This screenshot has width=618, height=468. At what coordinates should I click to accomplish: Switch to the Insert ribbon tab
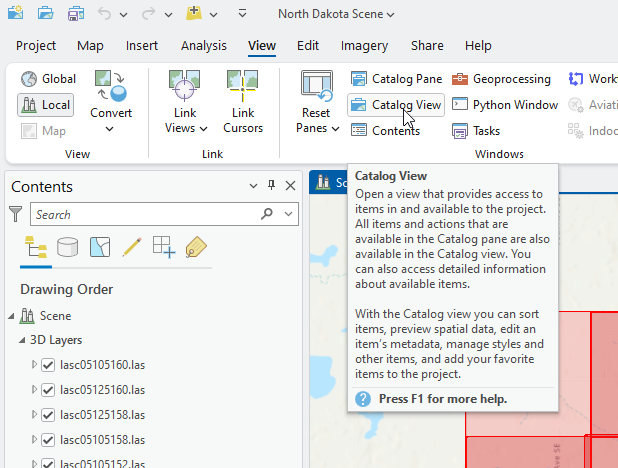click(142, 46)
